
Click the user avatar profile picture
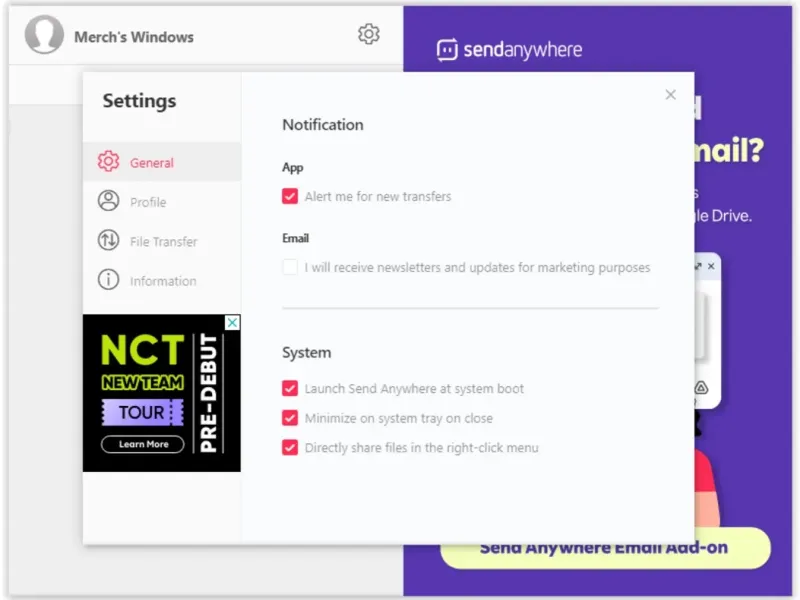pos(44,34)
